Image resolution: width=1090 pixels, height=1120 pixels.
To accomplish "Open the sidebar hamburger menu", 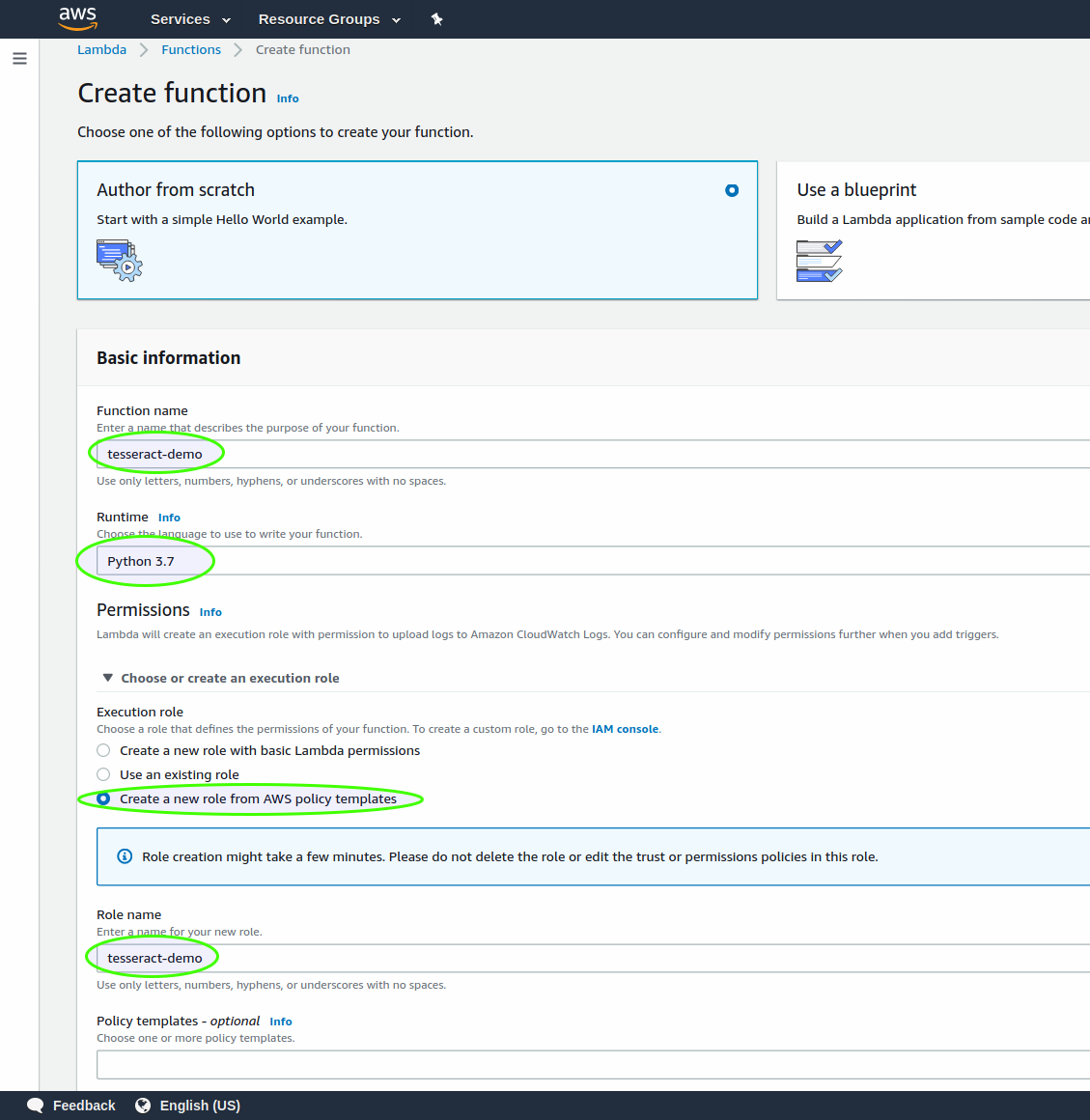I will pos(19,58).
